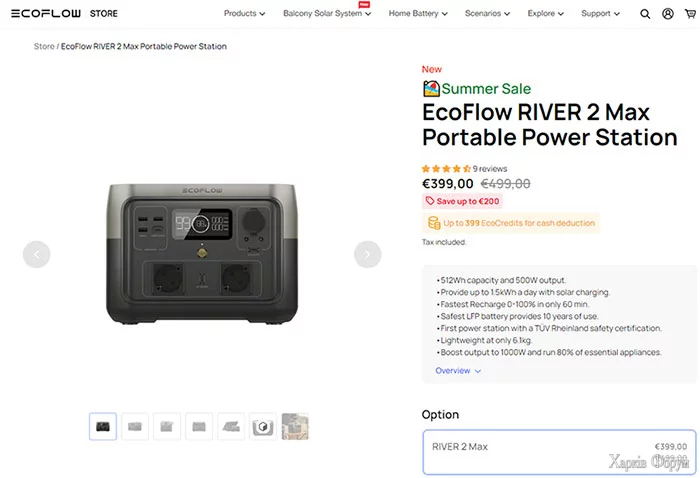Click the star rating icons
The height and width of the screenshot is (478, 700).
(x=446, y=169)
